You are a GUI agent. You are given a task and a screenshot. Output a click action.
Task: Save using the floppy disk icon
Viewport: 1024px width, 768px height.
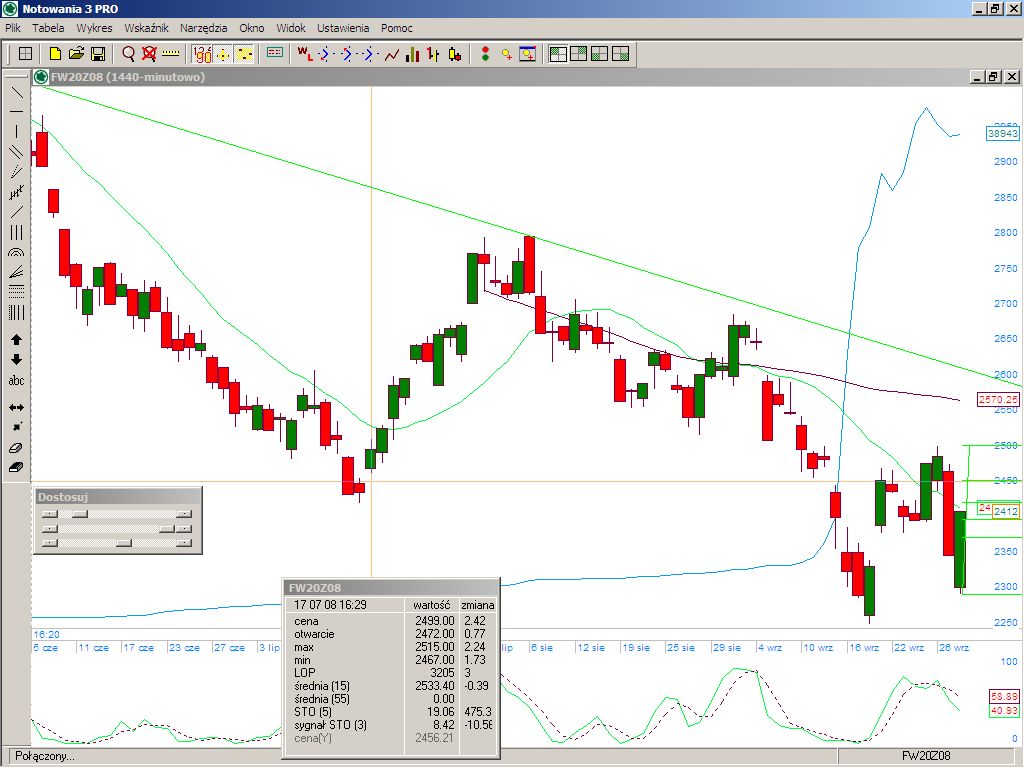click(97, 54)
